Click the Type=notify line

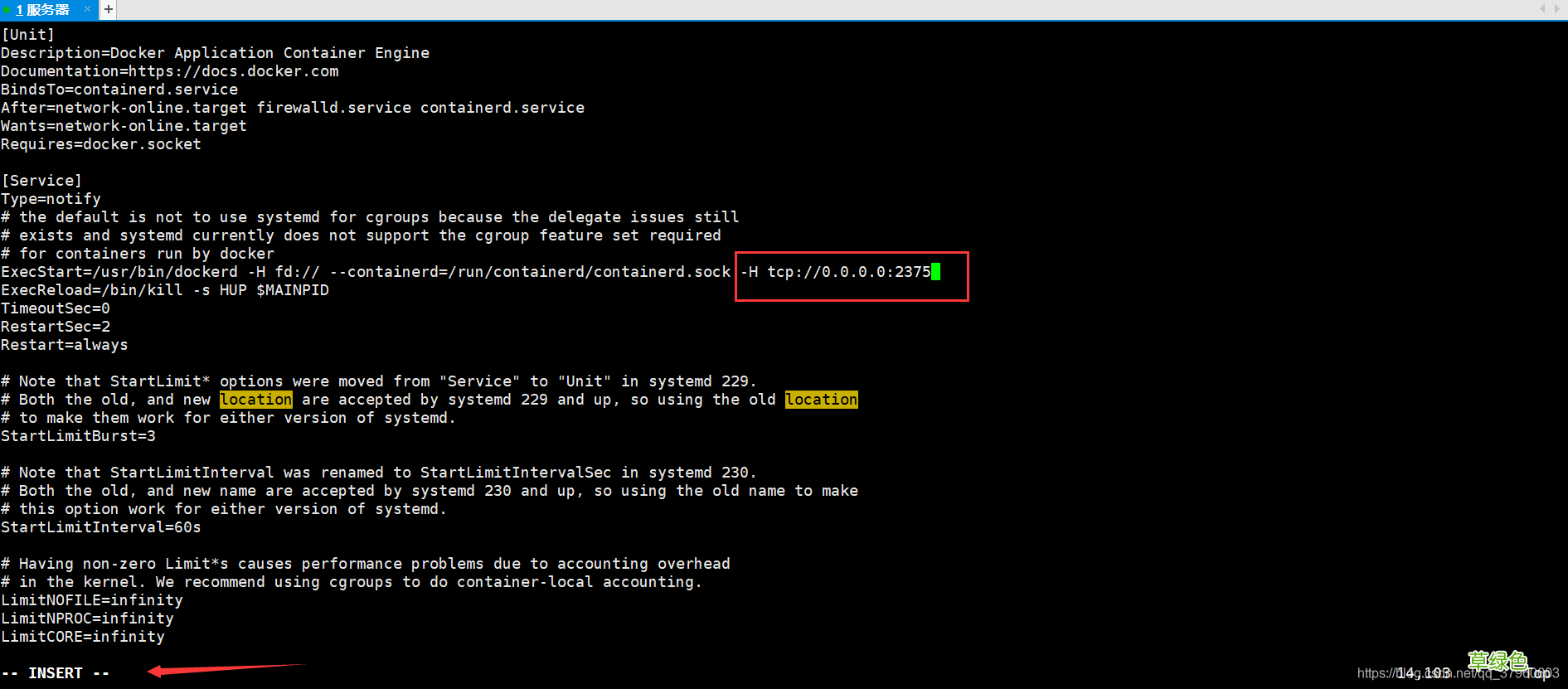pos(51,199)
